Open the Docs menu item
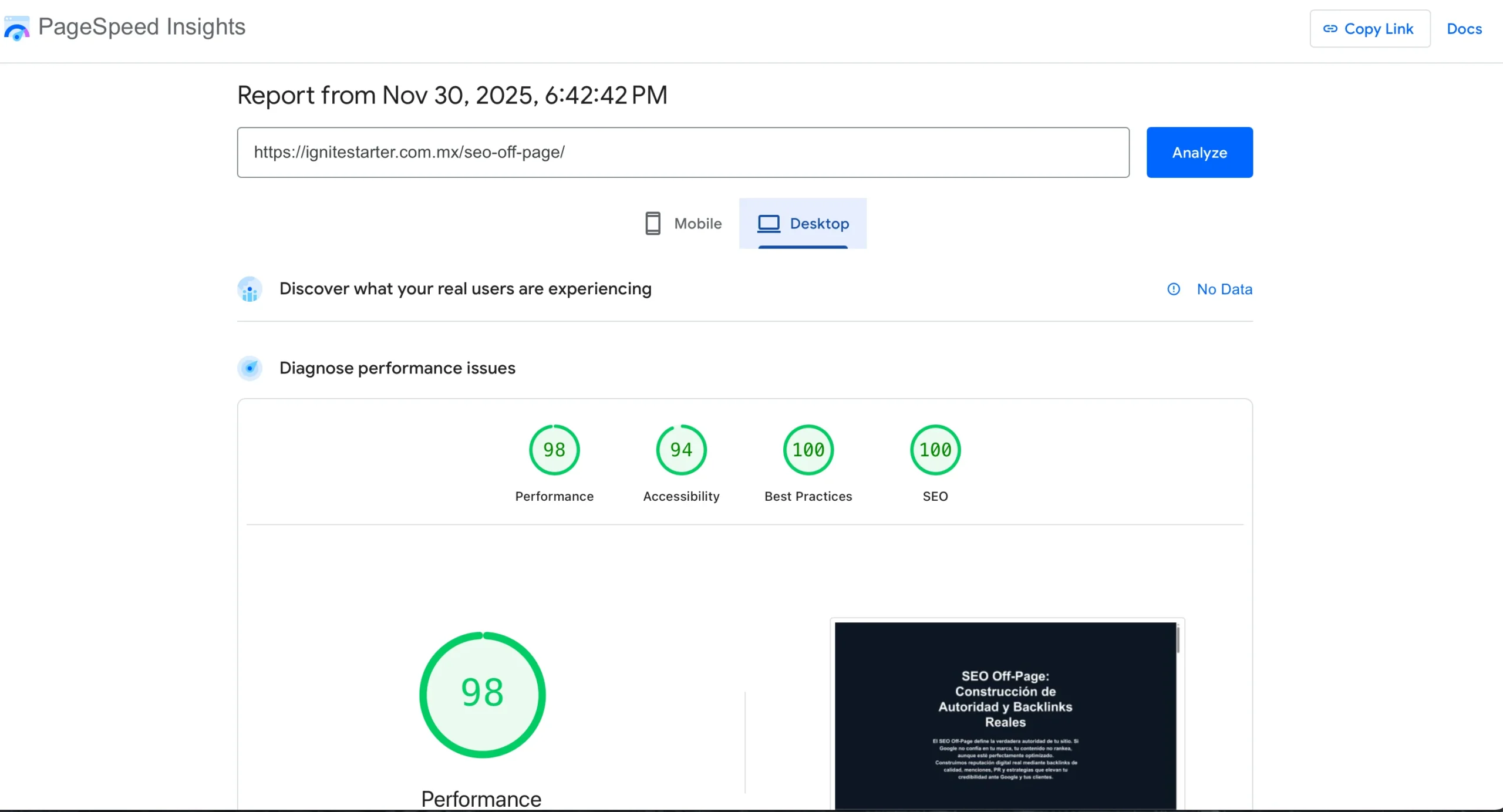The width and height of the screenshot is (1503, 812). (x=1464, y=29)
